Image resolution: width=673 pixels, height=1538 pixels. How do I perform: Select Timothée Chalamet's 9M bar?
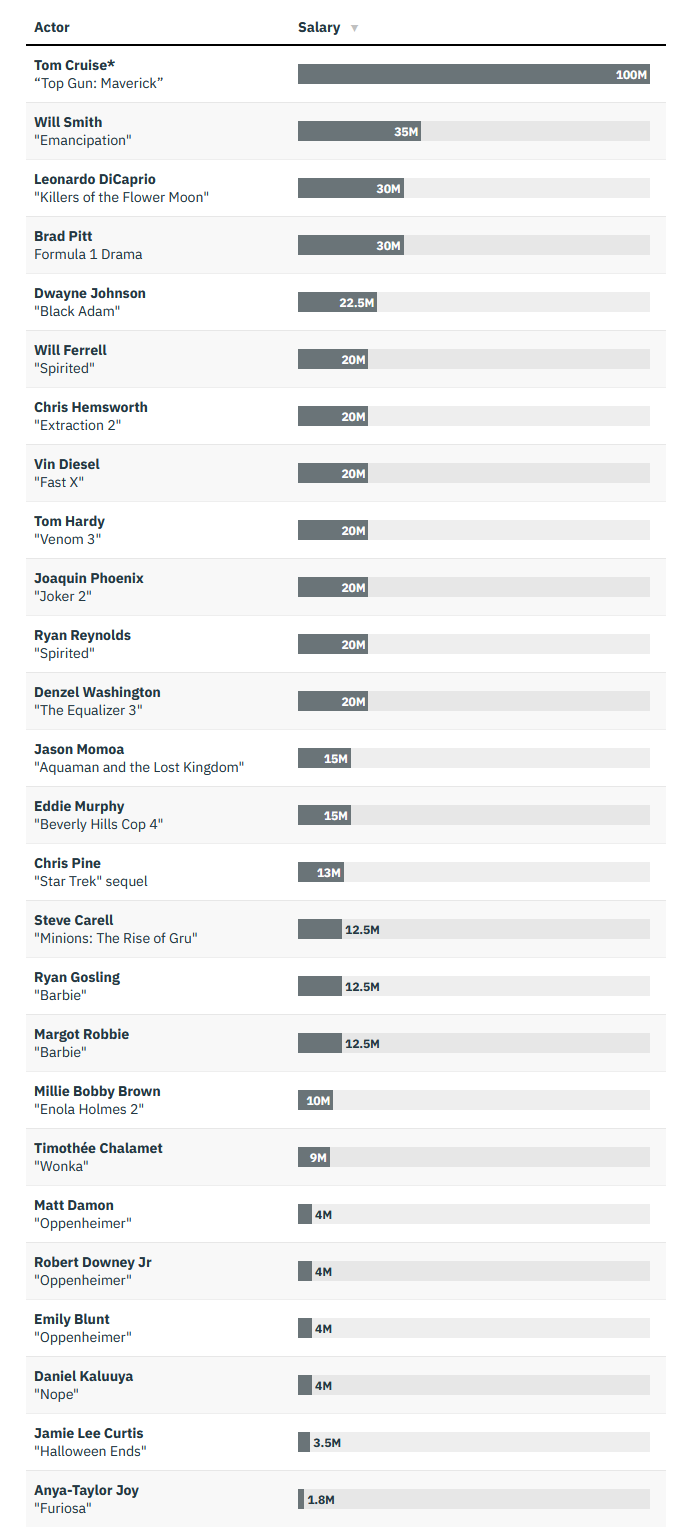click(x=313, y=1157)
